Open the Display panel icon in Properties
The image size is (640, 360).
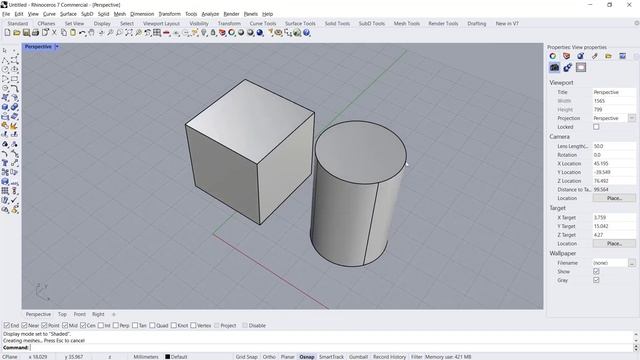click(622, 56)
